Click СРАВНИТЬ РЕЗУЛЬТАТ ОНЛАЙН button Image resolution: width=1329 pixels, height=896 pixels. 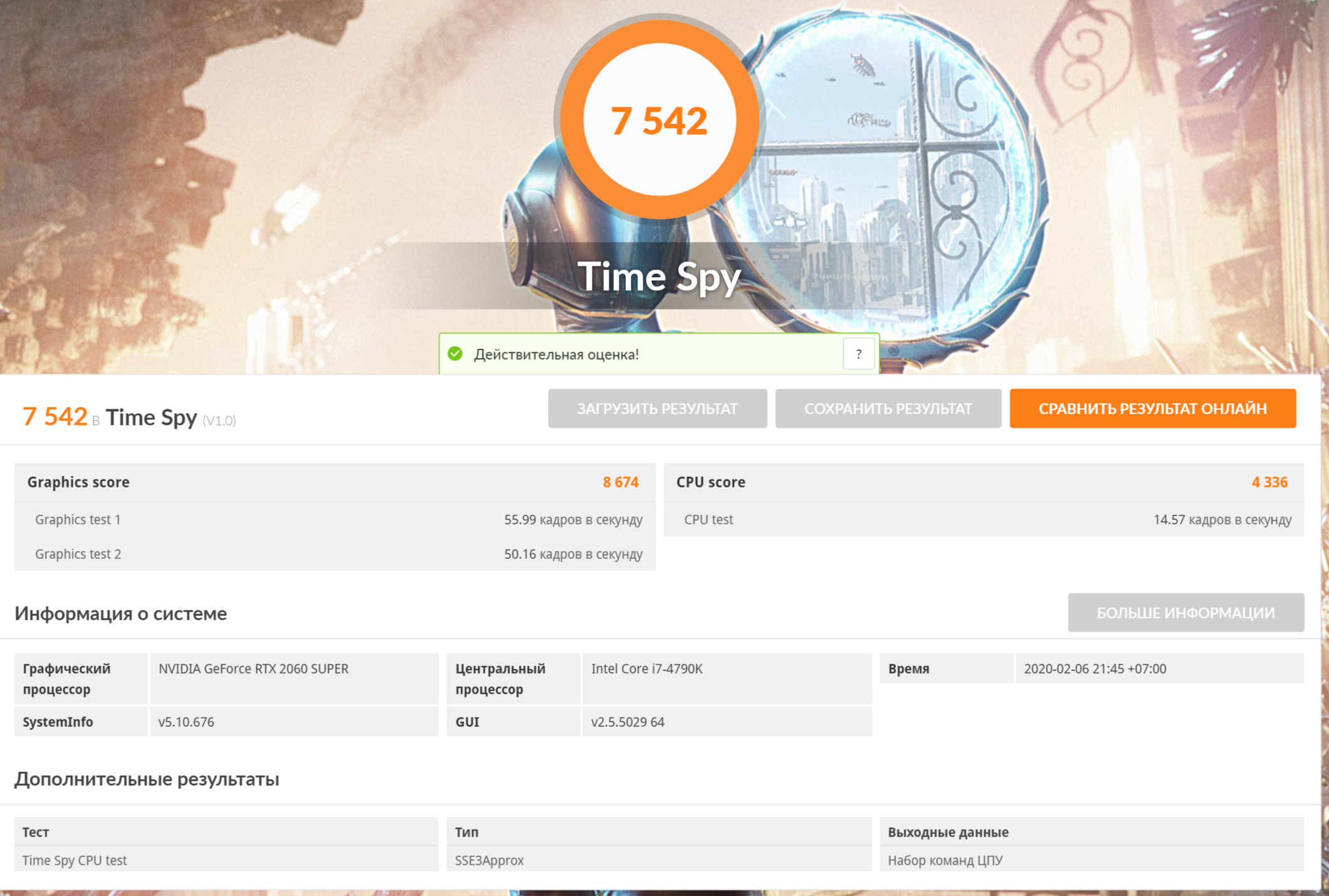pos(1153,409)
